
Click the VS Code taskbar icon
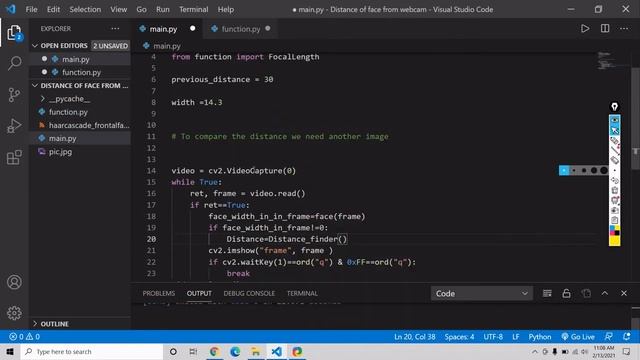(277, 351)
